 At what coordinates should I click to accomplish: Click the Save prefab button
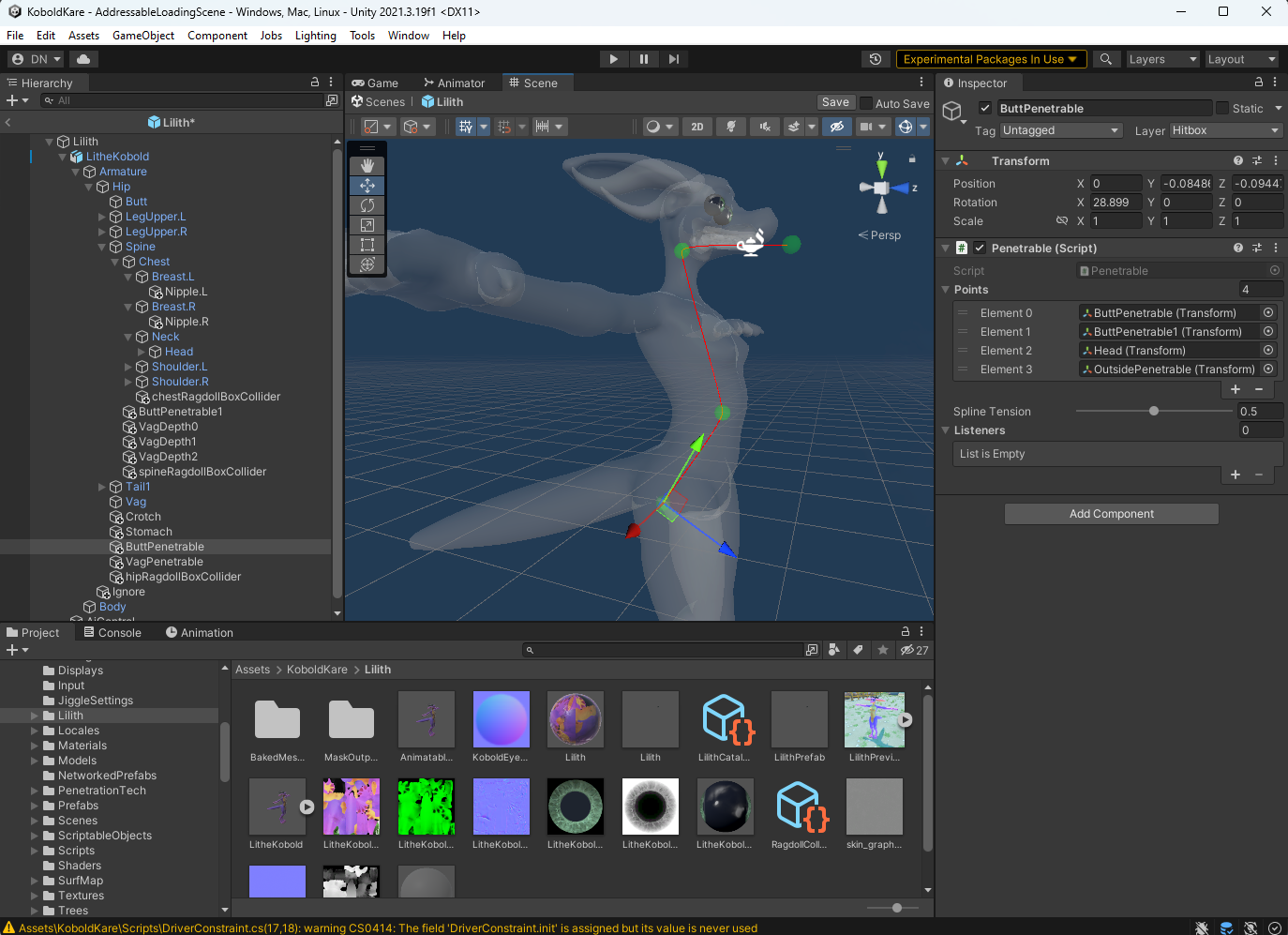coord(835,103)
